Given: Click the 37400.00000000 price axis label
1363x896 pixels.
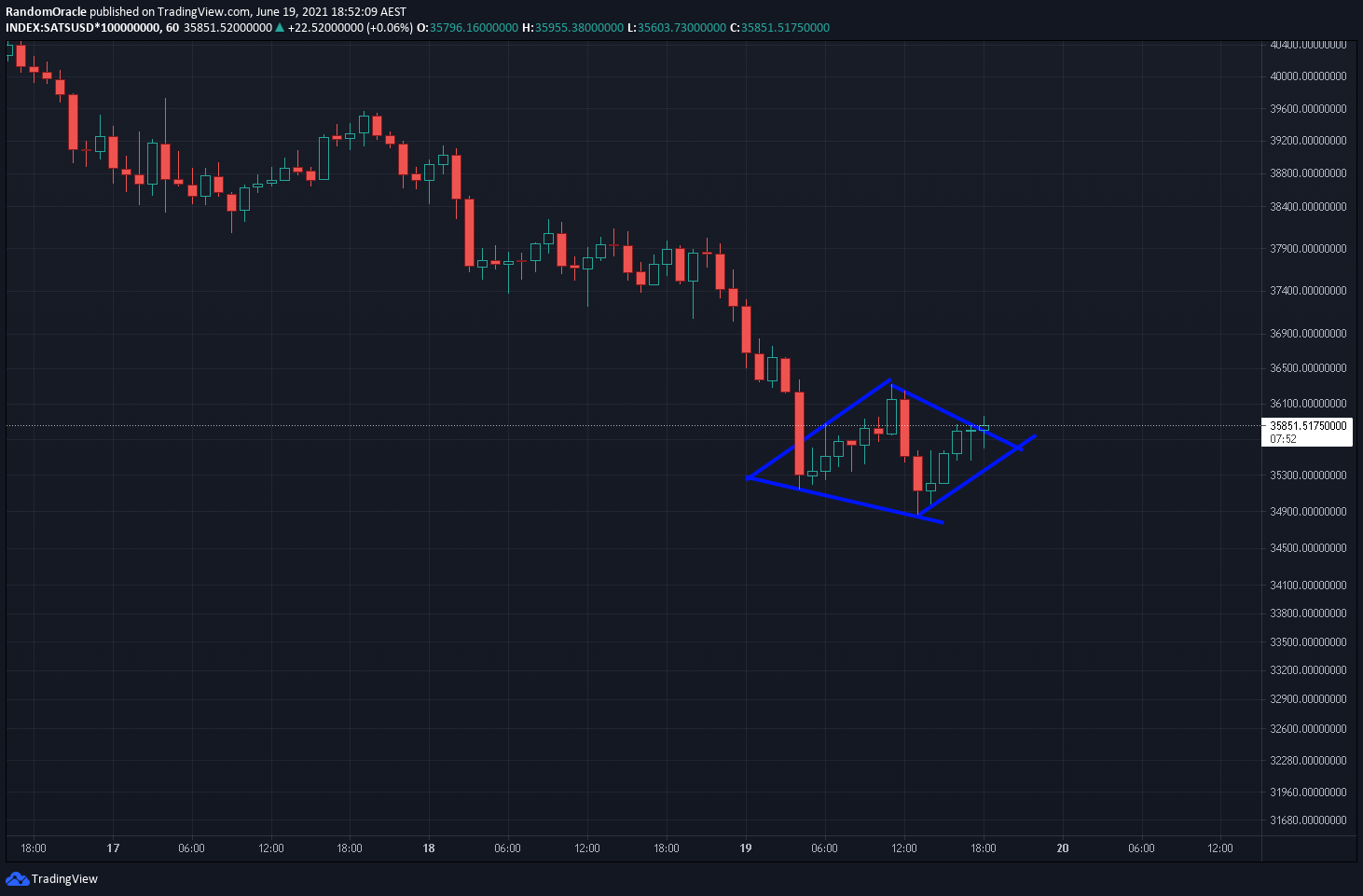Looking at the screenshot, I should pyautogui.click(x=1308, y=291).
